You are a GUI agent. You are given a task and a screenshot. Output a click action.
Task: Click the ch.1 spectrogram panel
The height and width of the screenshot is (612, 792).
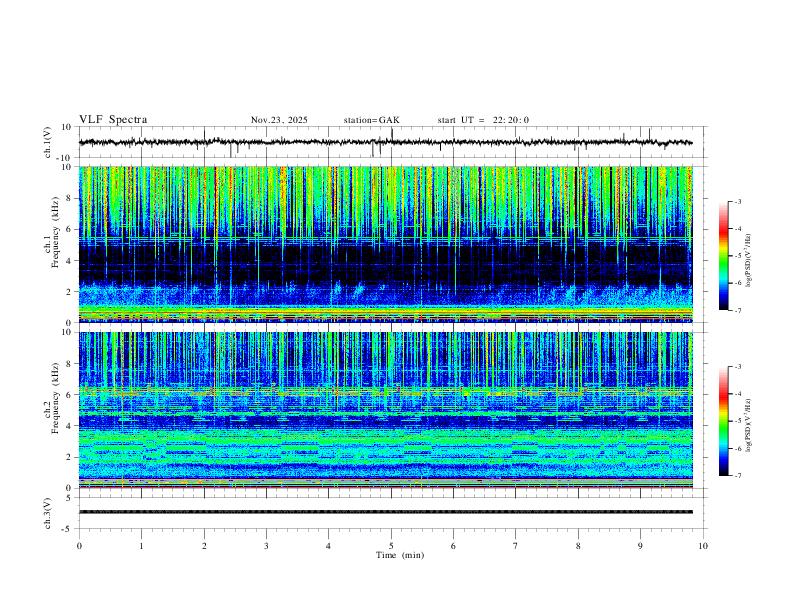tap(385, 244)
